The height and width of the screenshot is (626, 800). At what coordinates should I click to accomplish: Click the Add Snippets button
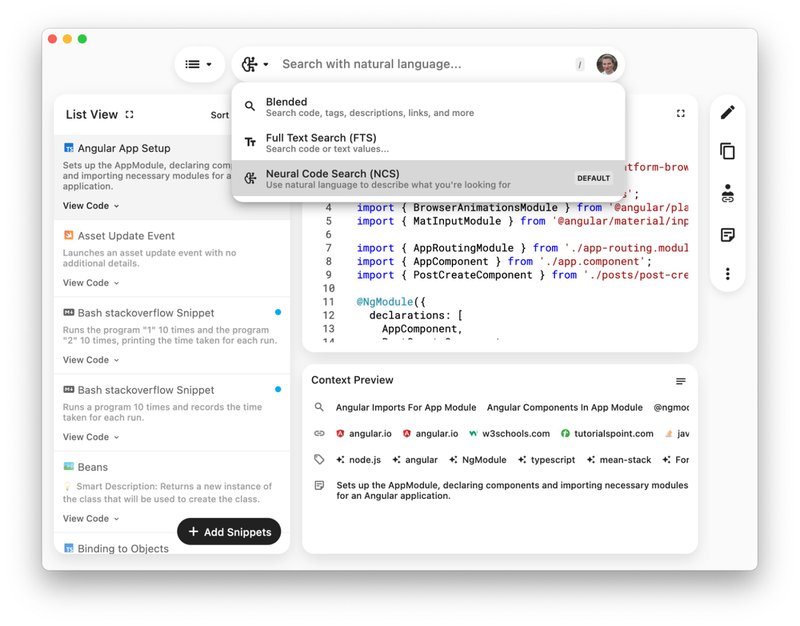(228, 531)
